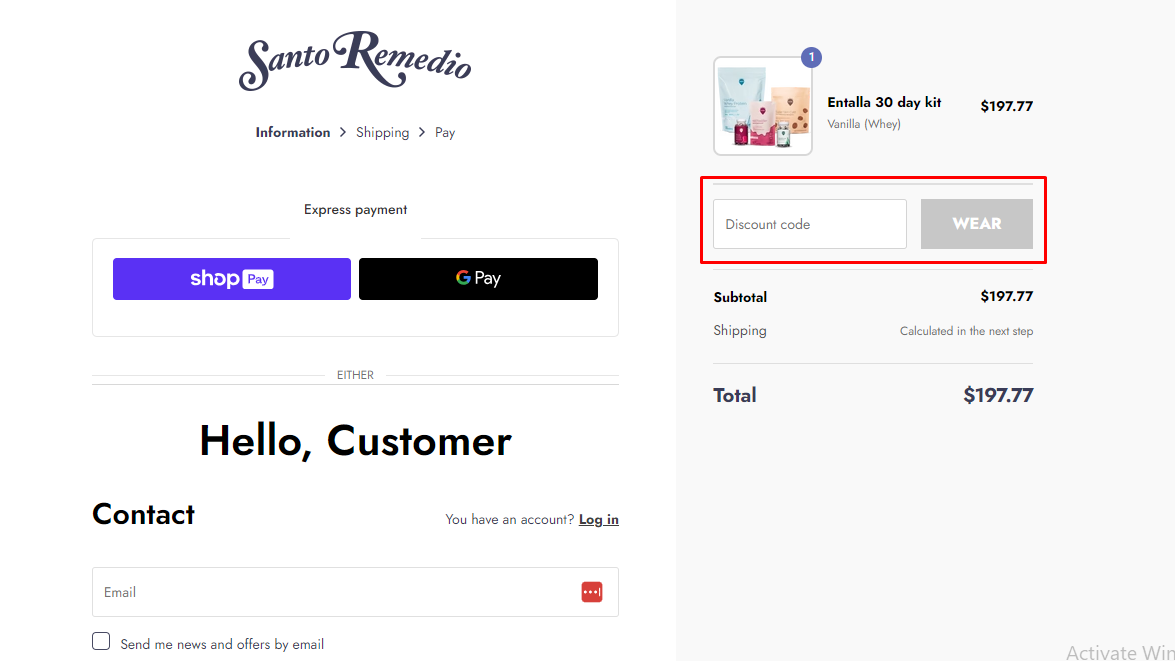Check Send me news and offers by email
Image resolution: width=1175 pixels, height=661 pixels.
pyautogui.click(x=101, y=642)
